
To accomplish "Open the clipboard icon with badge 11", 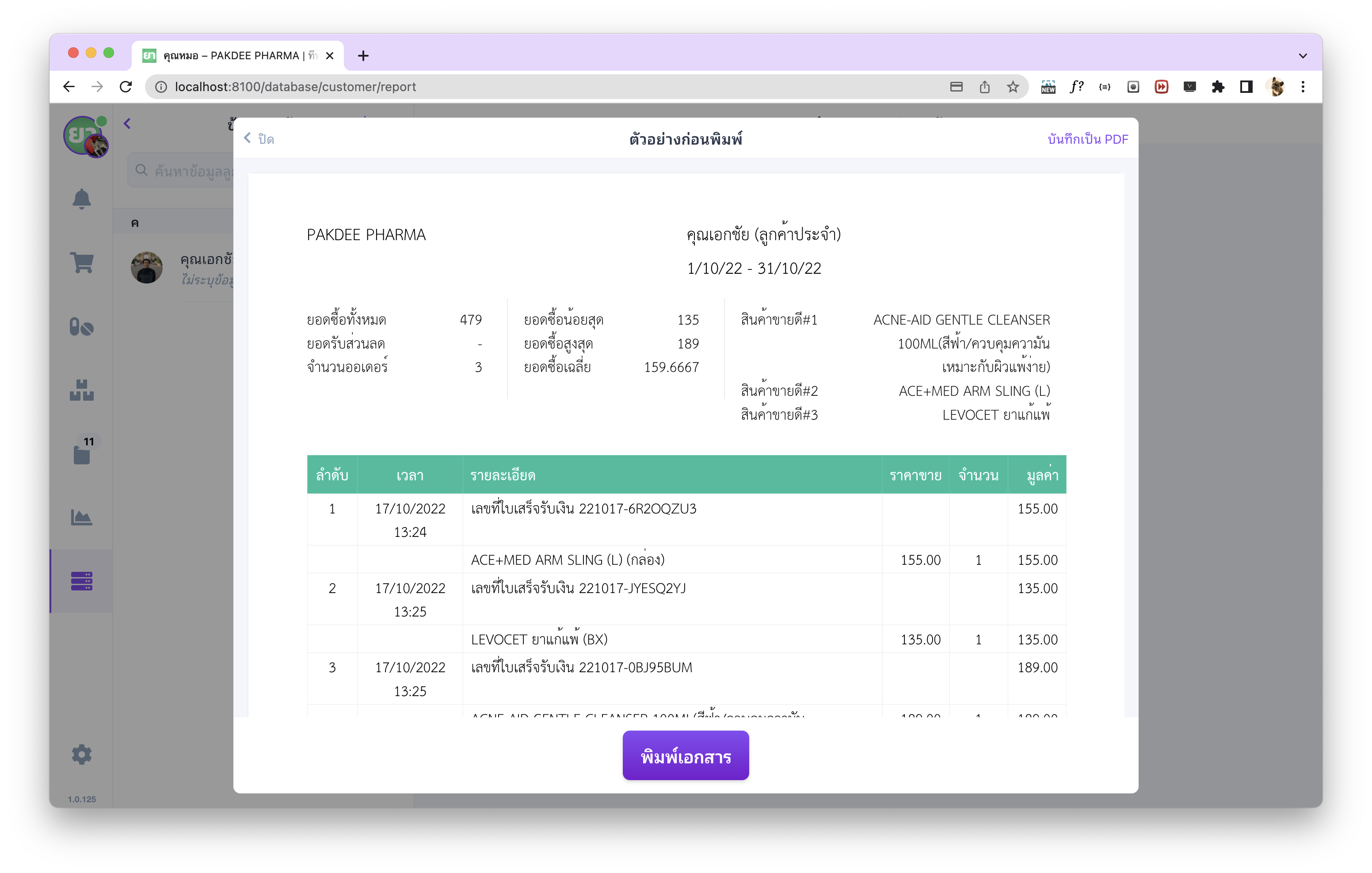I will [x=81, y=455].
